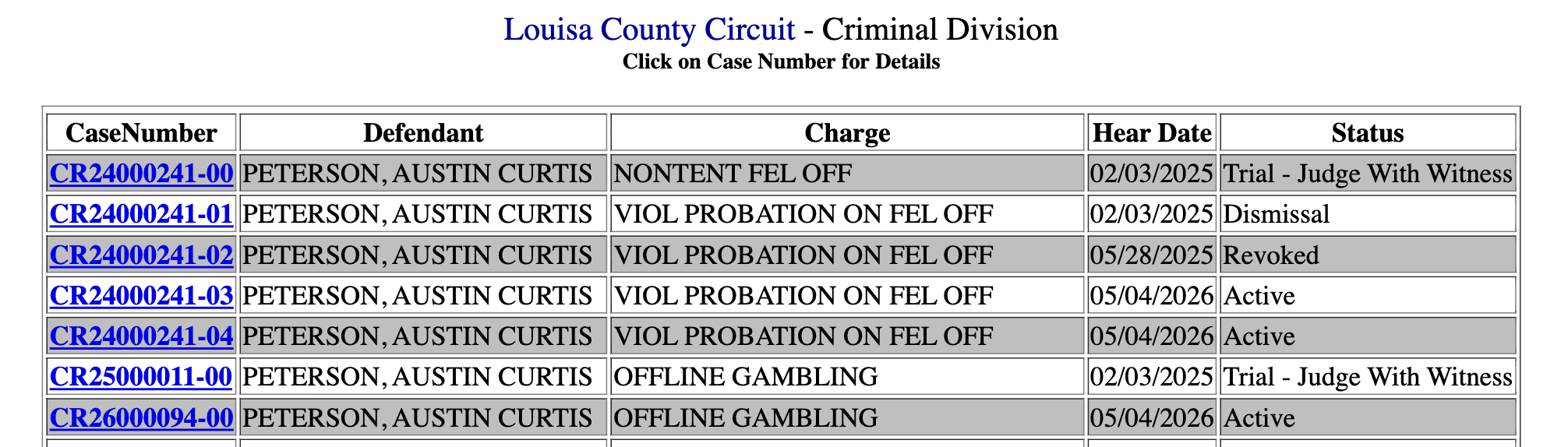The width and height of the screenshot is (1568, 447).
Task: Open case CR26000094-00 details
Action: pyautogui.click(x=141, y=417)
